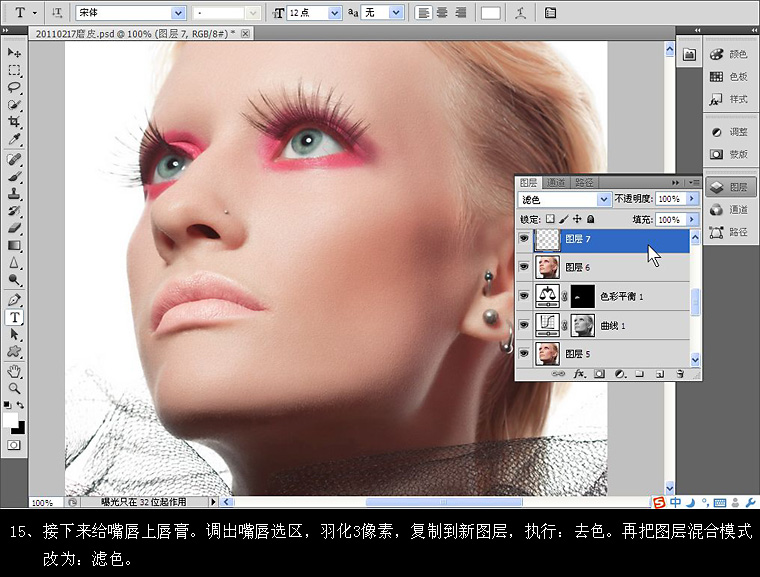The width and height of the screenshot is (760, 577).
Task: Click the foreground color swatch
Action: [x=9, y=419]
